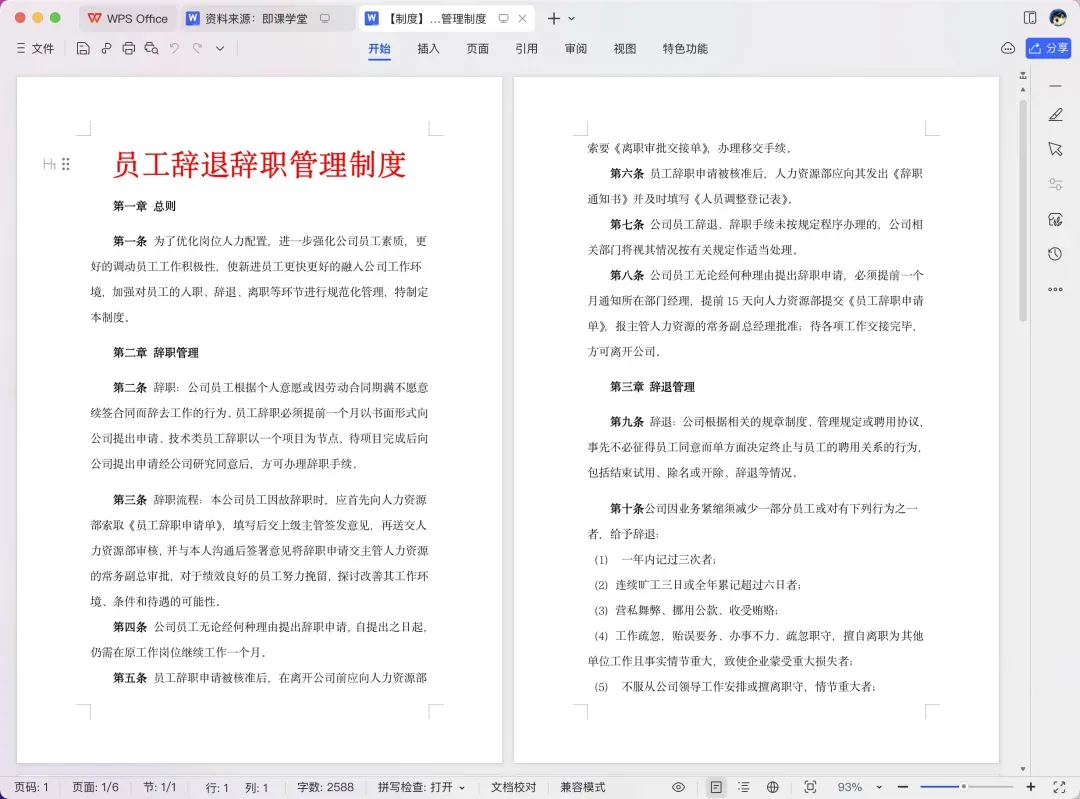Click the split-view marker above the scrollbar
The width and height of the screenshot is (1080, 799).
pyautogui.click(x=1023, y=75)
